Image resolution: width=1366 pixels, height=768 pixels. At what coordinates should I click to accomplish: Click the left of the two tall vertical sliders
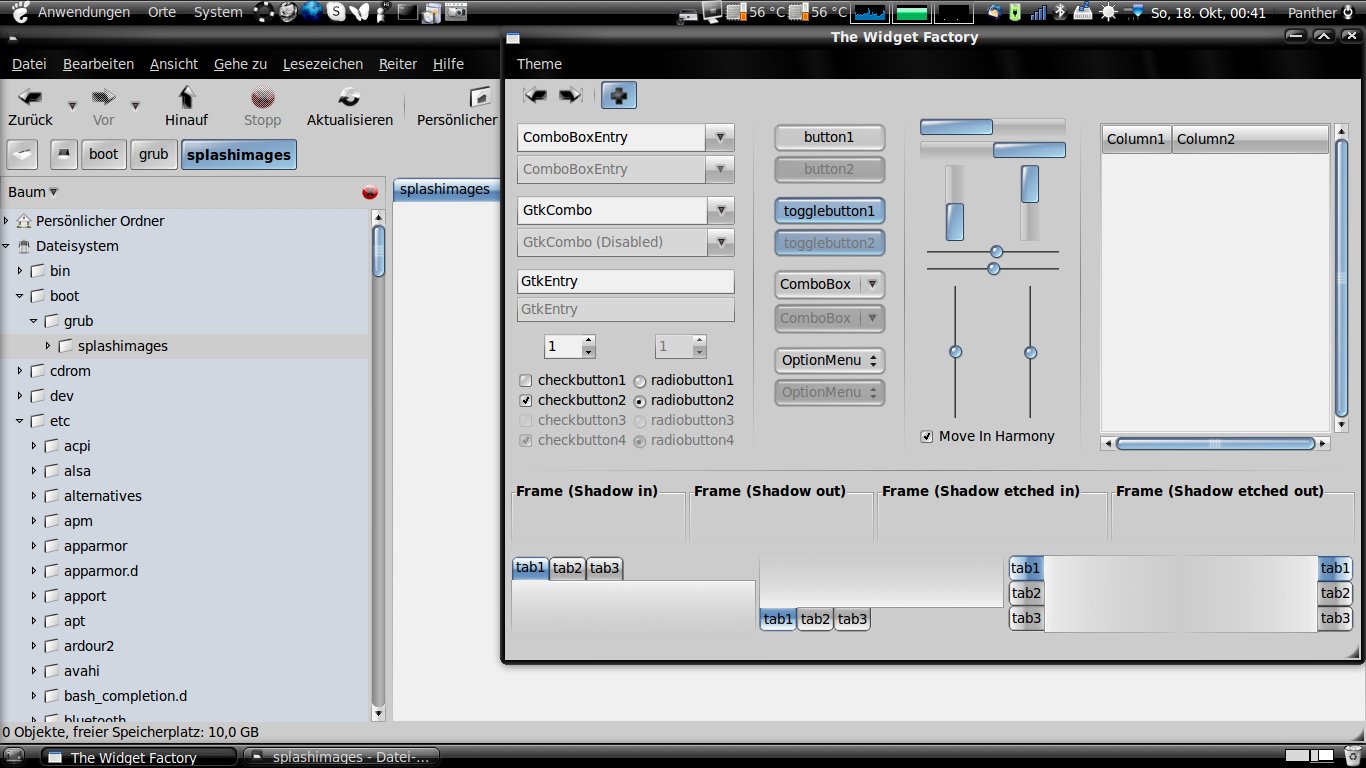pyautogui.click(x=955, y=352)
